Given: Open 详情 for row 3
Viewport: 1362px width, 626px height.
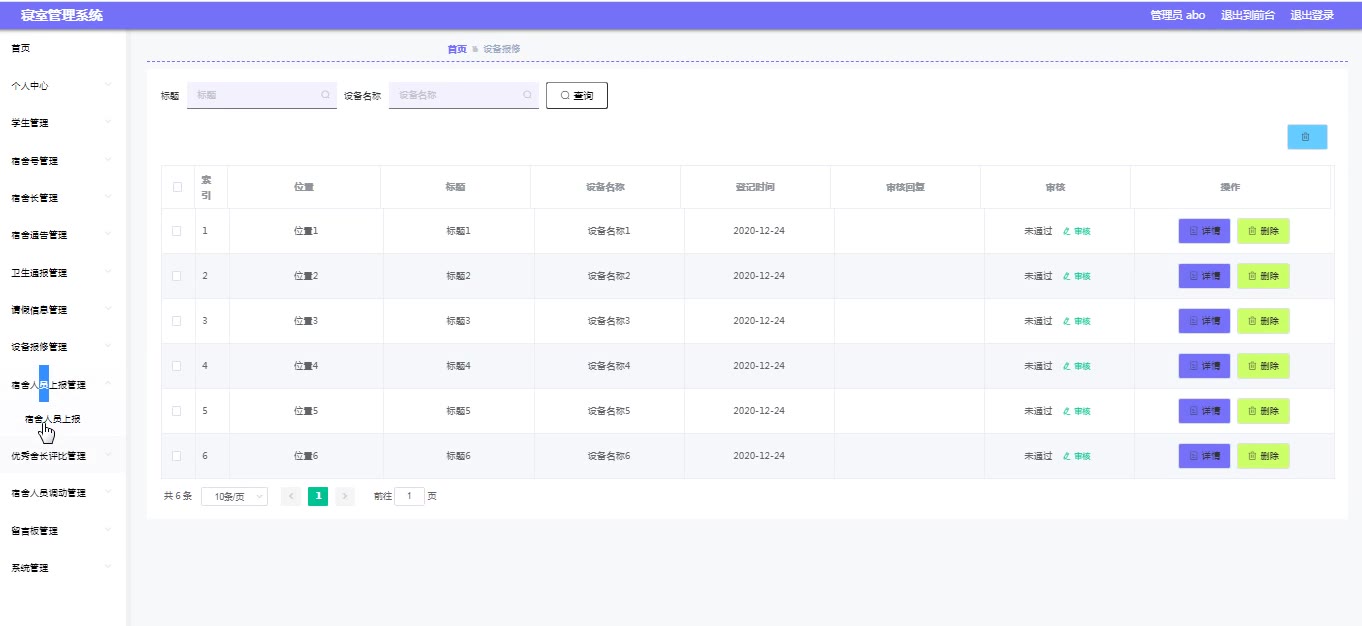Looking at the screenshot, I should 1204,321.
